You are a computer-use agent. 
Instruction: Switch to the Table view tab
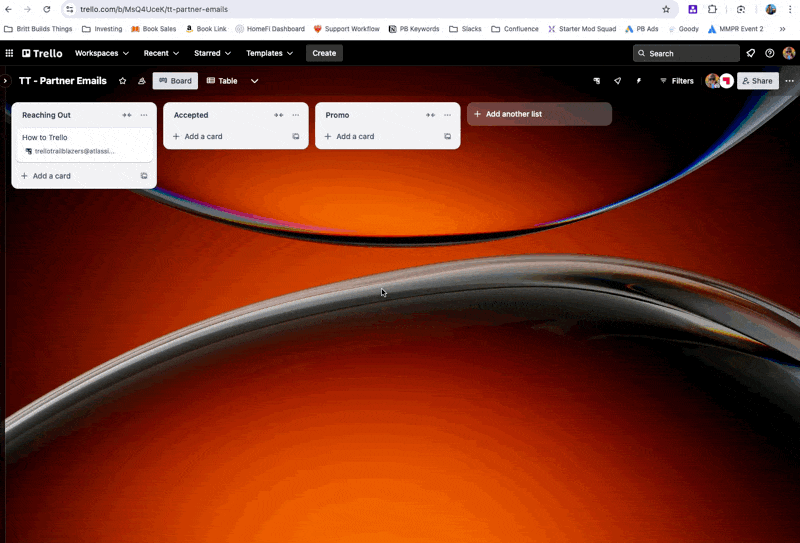[x=222, y=81]
